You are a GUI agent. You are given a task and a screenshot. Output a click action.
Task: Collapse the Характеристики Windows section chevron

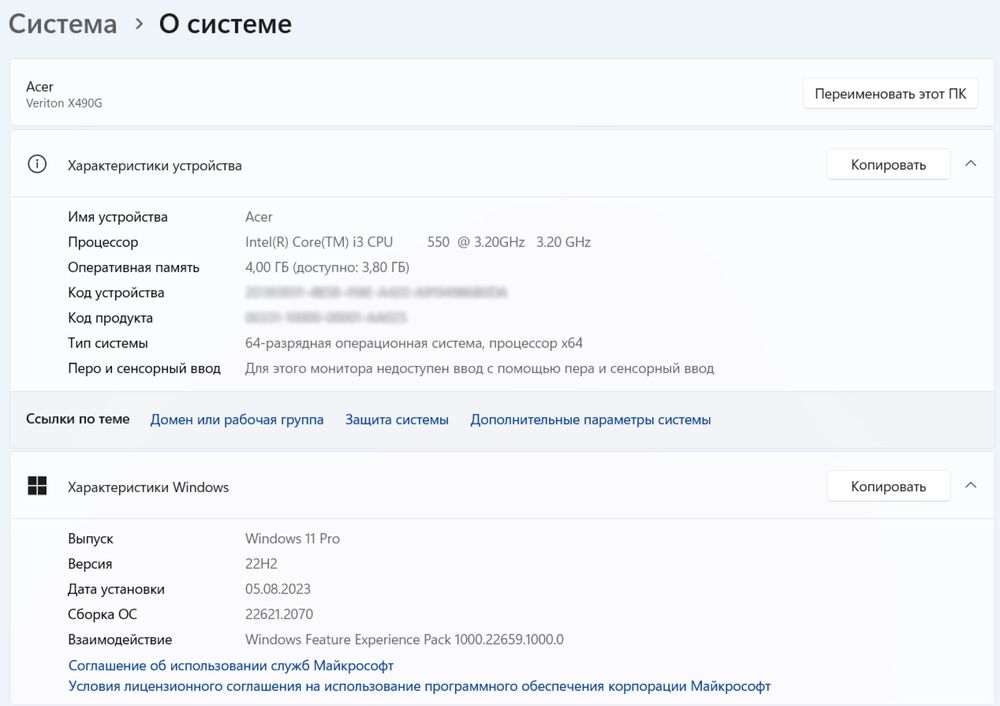[x=971, y=486]
